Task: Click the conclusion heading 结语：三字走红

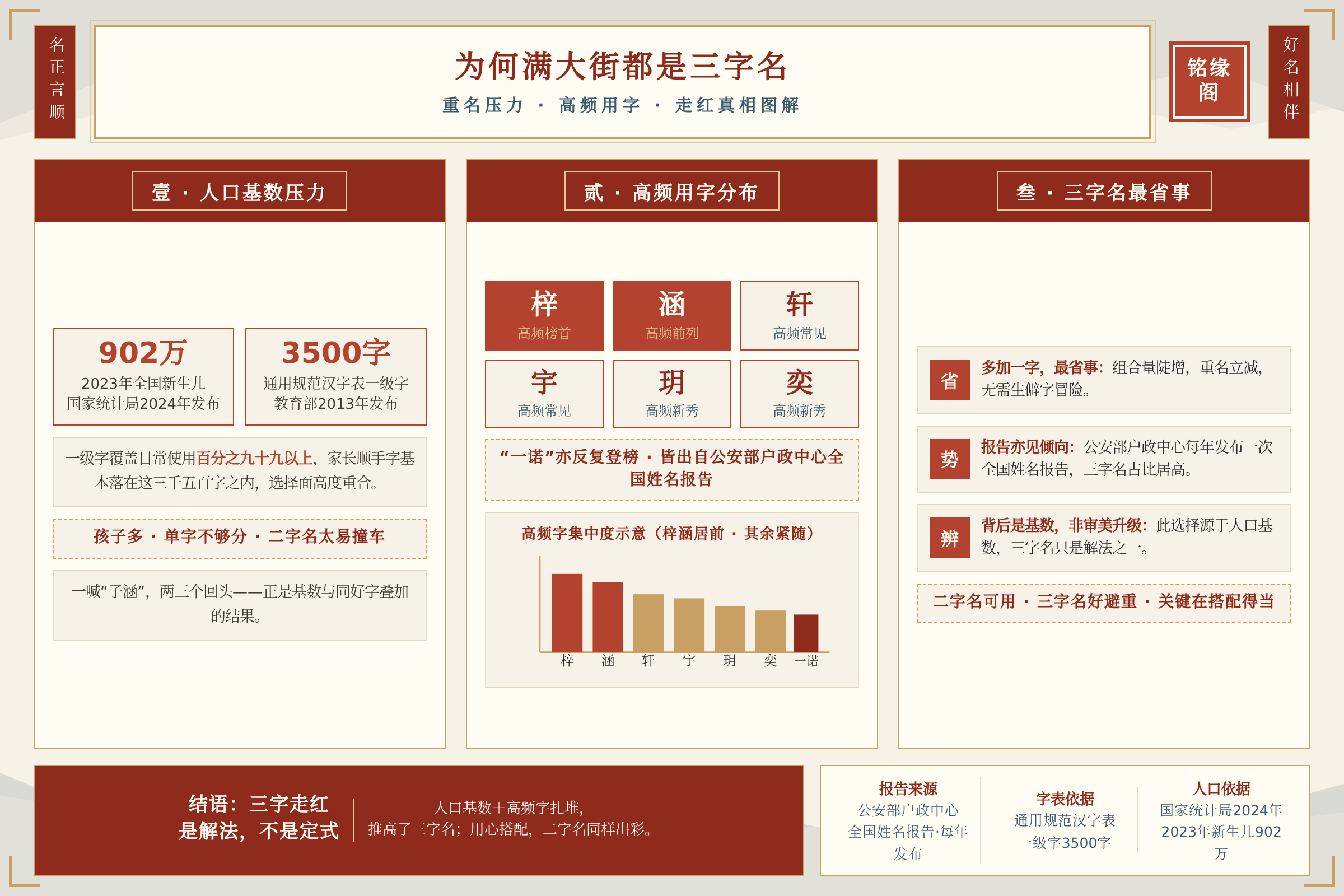Action: [x=259, y=804]
